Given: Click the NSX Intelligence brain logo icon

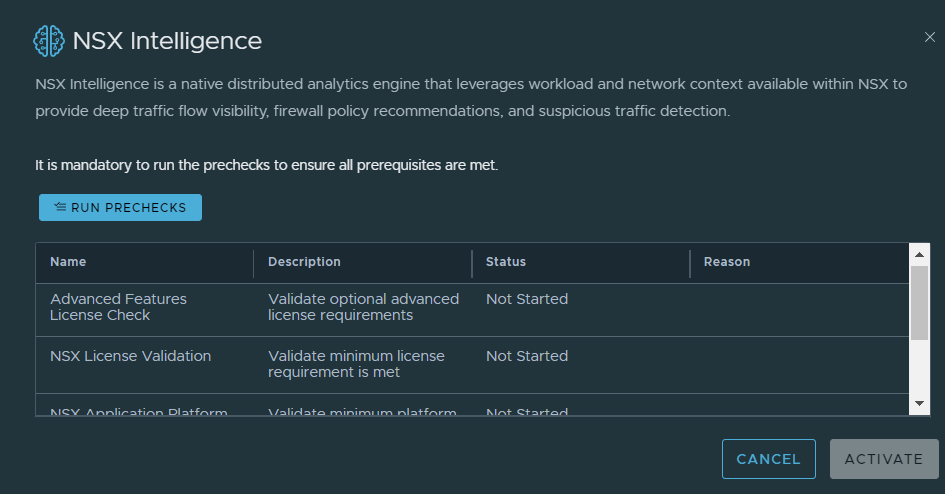Looking at the screenshot, I should pos(49,41).
